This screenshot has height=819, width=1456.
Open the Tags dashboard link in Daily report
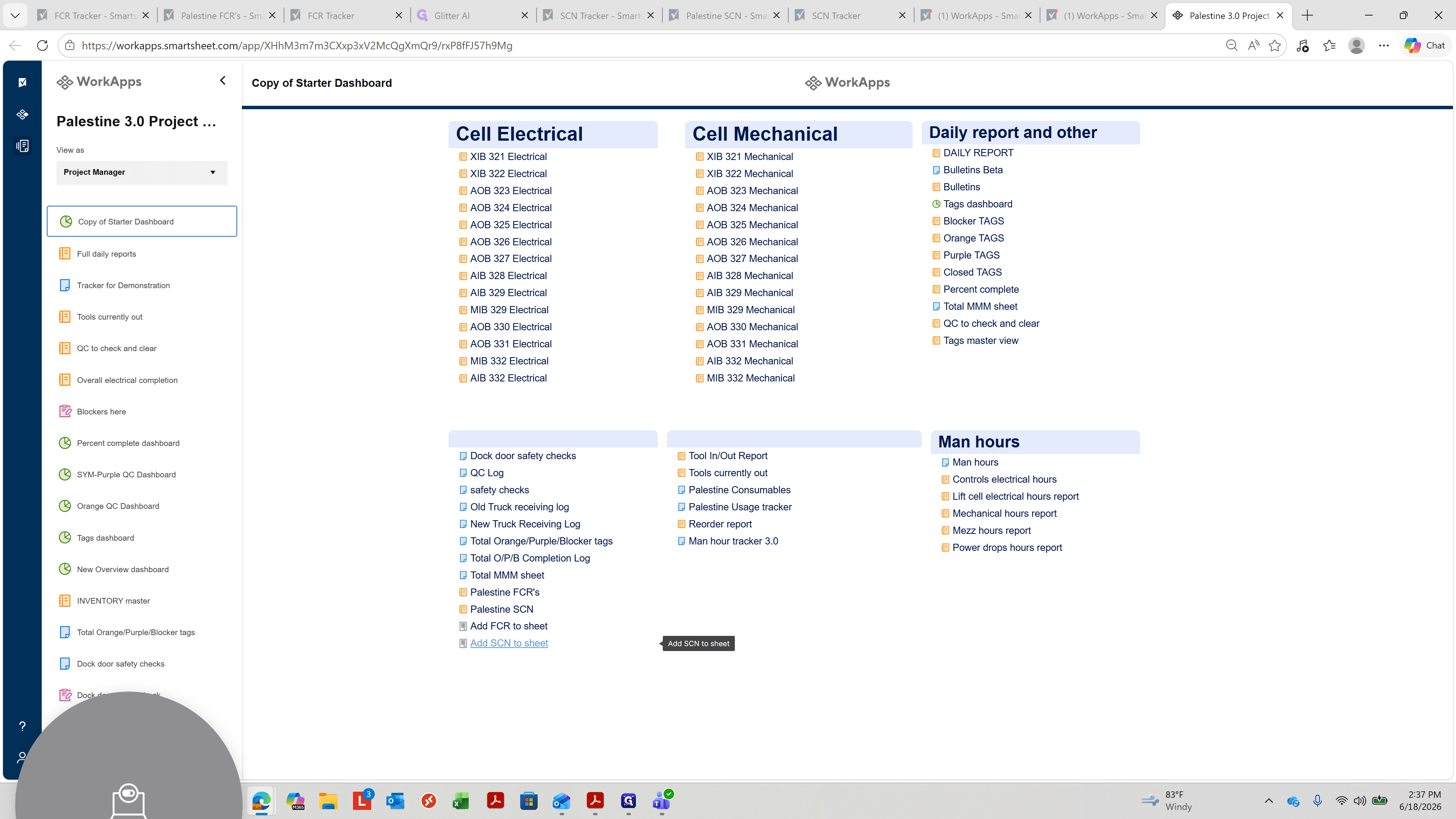[x=978, y=204]
